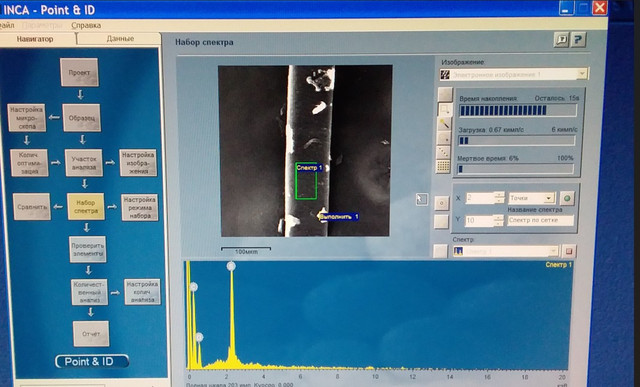Click the Выполнить 1 label on the image
This screenshot has height=387, width=640.
(338, 216)
